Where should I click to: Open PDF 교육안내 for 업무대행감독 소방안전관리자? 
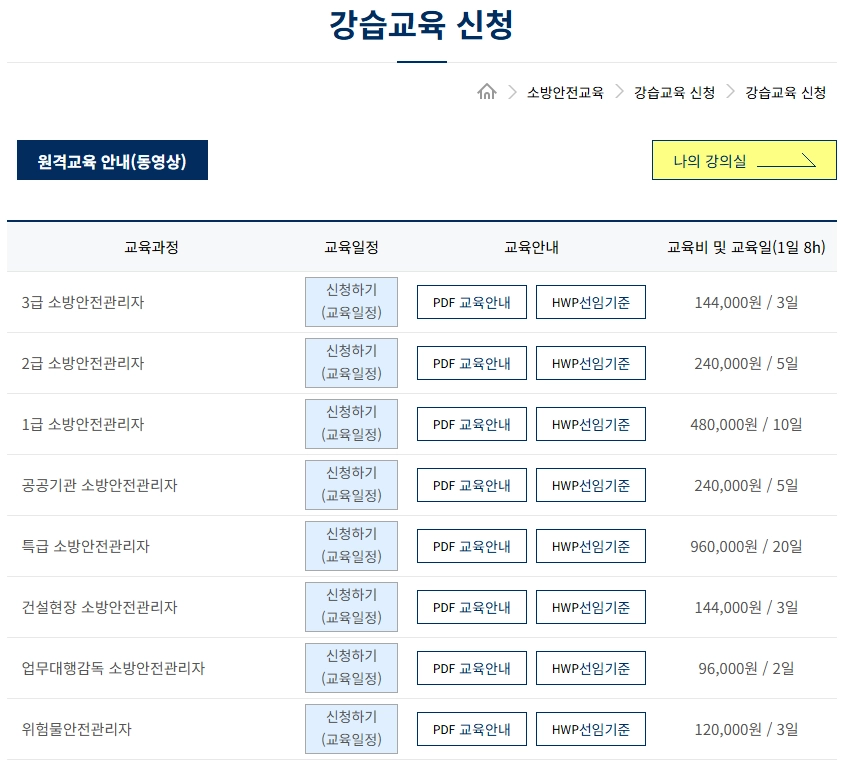pos(471,667)
